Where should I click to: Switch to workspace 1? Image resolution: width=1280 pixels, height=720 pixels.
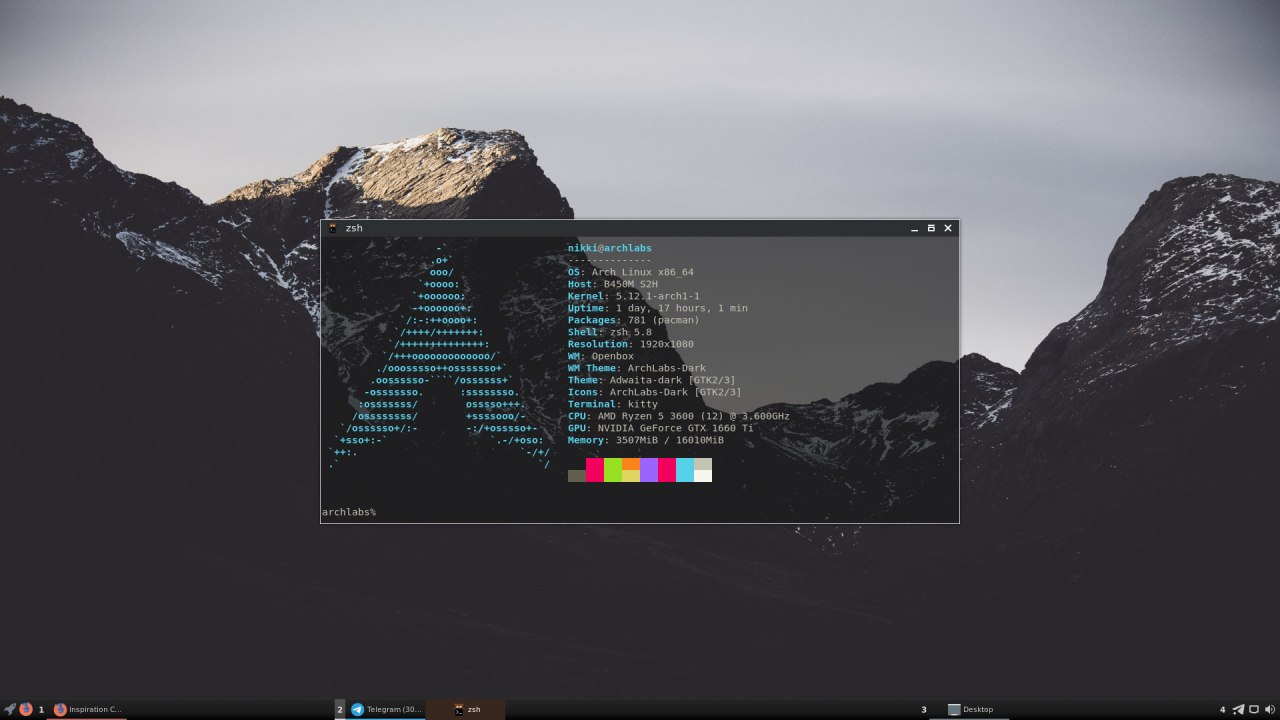pos(41,709)
